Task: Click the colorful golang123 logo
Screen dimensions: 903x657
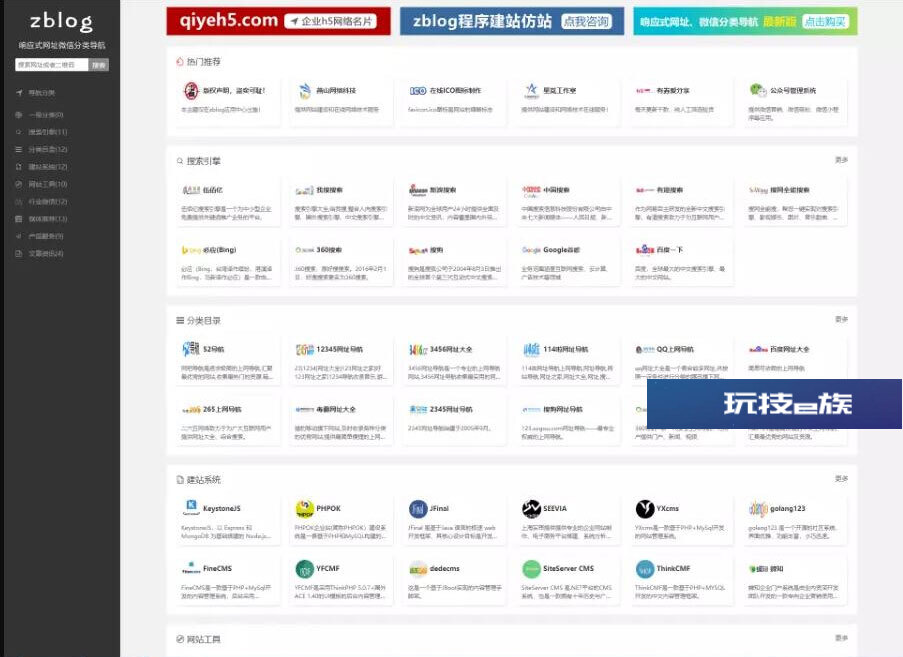Action: point(758,508)
